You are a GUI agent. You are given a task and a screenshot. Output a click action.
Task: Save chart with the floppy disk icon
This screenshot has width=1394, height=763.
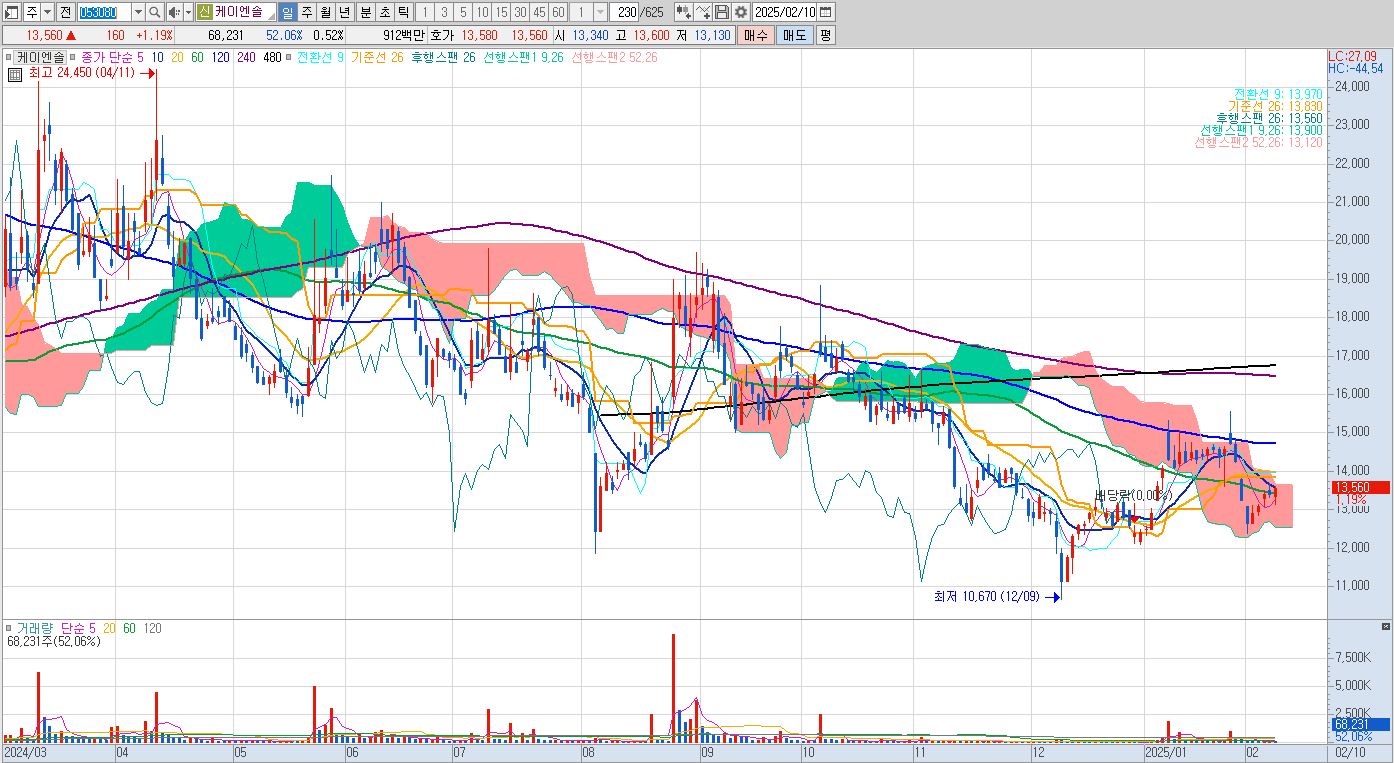pos(721,12)
